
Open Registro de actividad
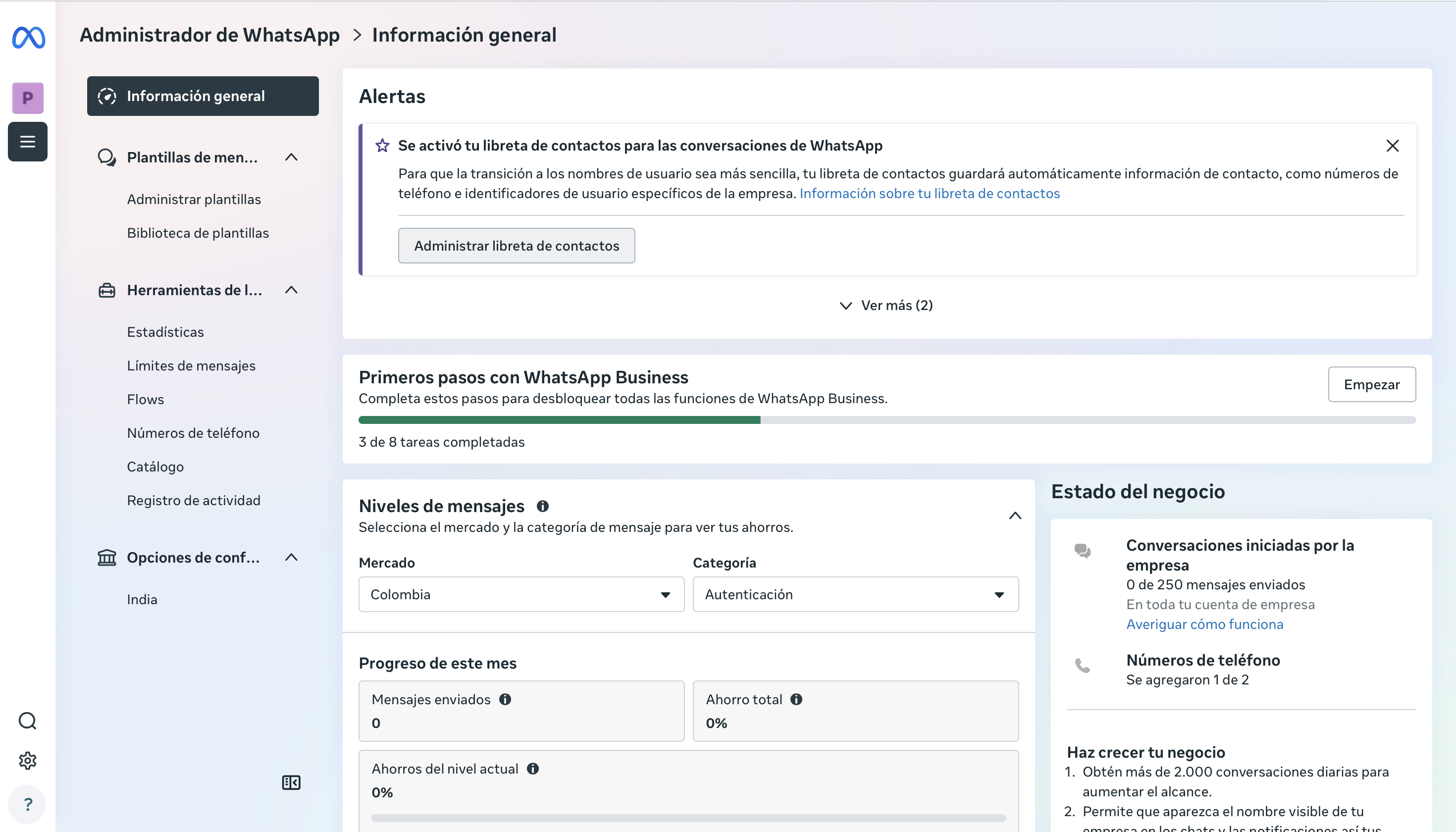(193, 501)
